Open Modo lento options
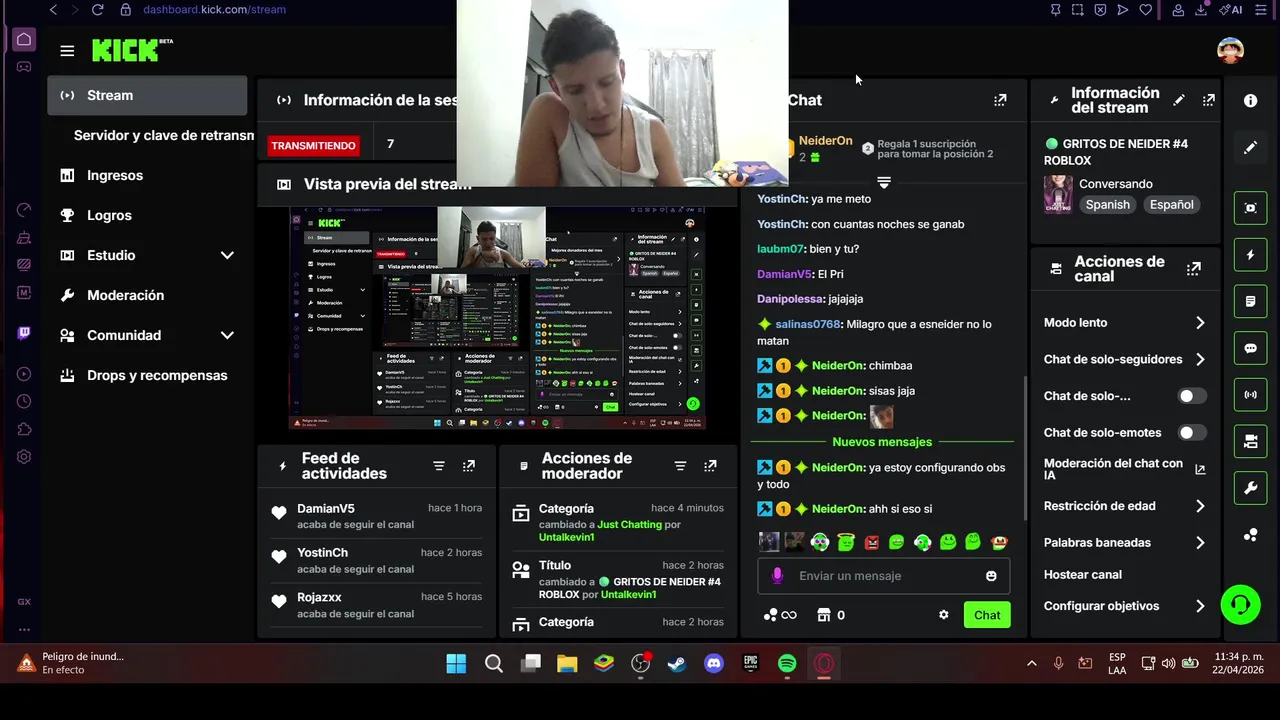The image size is (1280, 720). click(x=1125, y=323)
